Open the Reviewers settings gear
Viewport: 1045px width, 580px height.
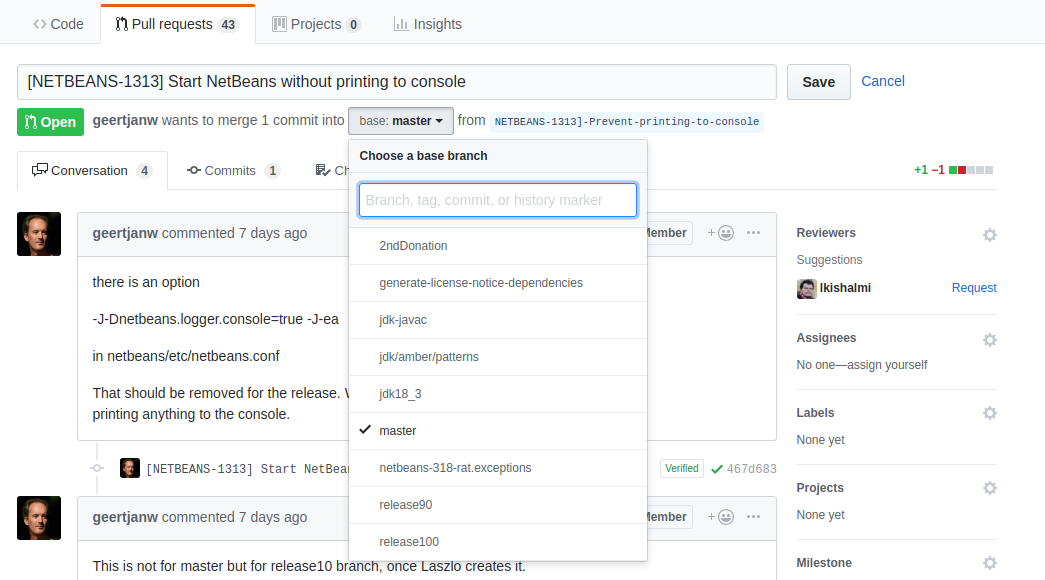[x=990, y=234]
